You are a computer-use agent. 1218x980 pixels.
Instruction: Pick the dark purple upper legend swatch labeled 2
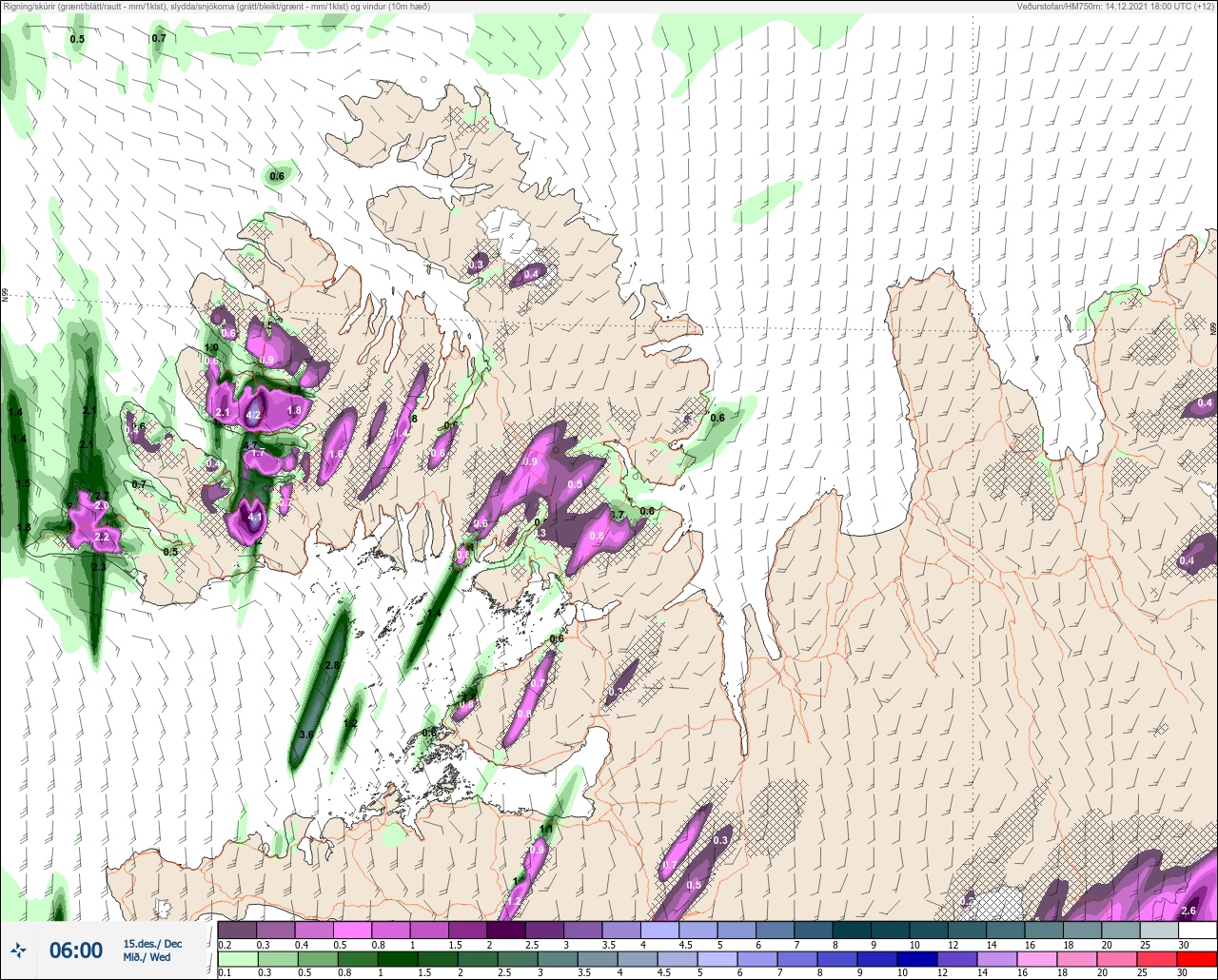pyautogui.click(x=506, y=930)
